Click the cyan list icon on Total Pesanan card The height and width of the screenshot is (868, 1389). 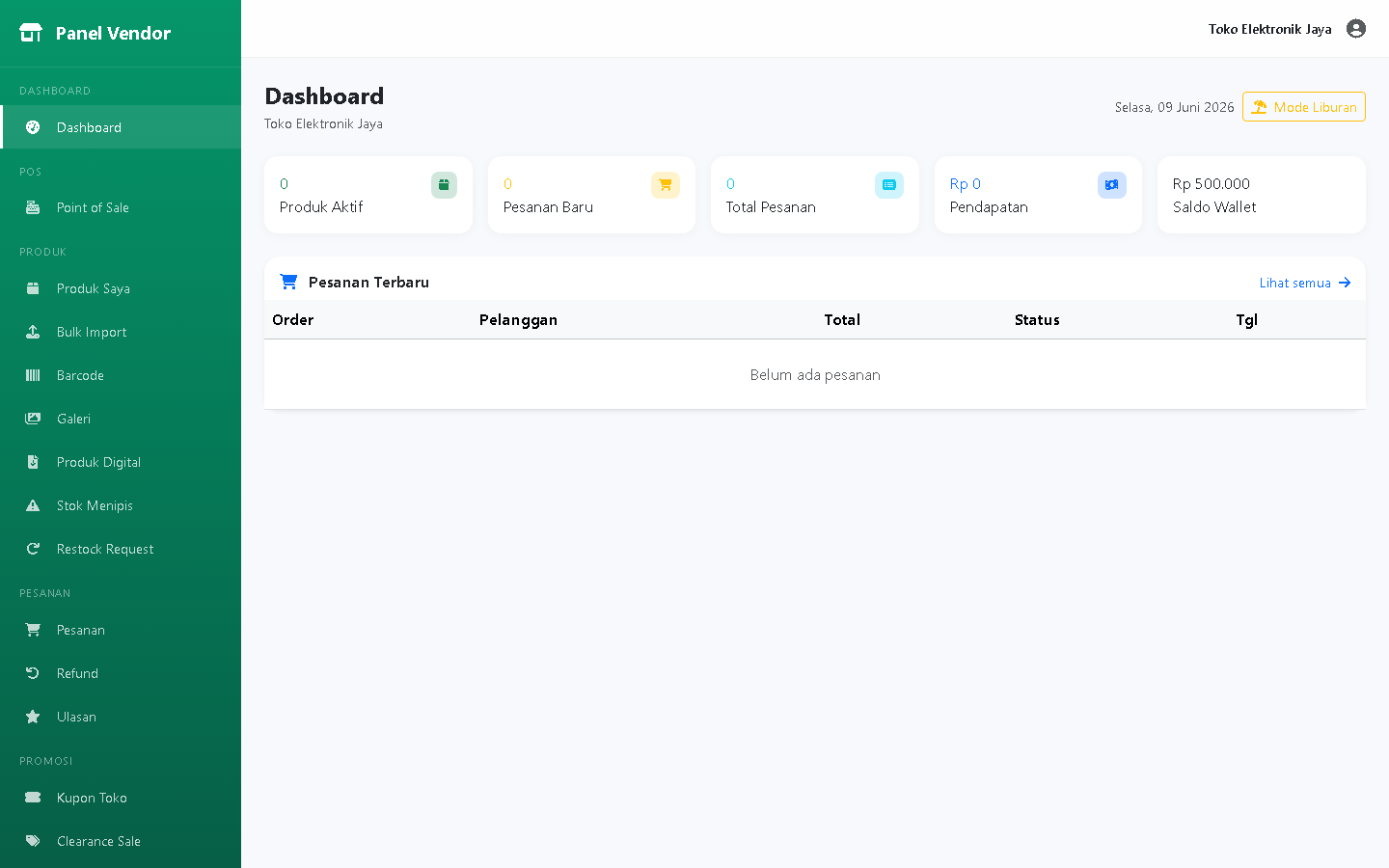889,185
